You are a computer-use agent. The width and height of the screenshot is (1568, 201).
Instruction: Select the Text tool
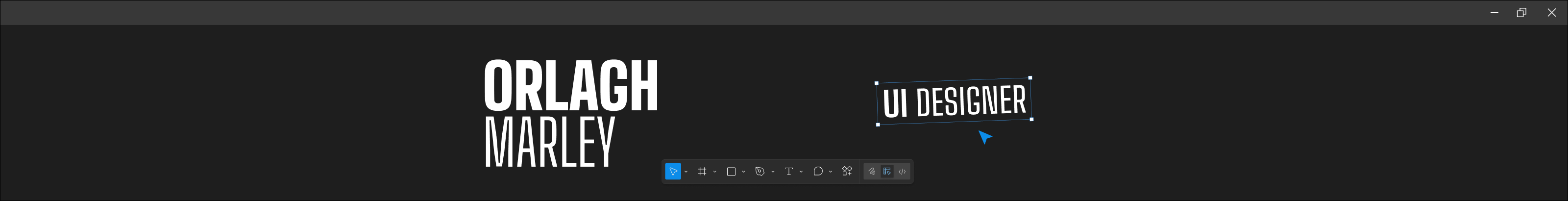click(788, 172)
